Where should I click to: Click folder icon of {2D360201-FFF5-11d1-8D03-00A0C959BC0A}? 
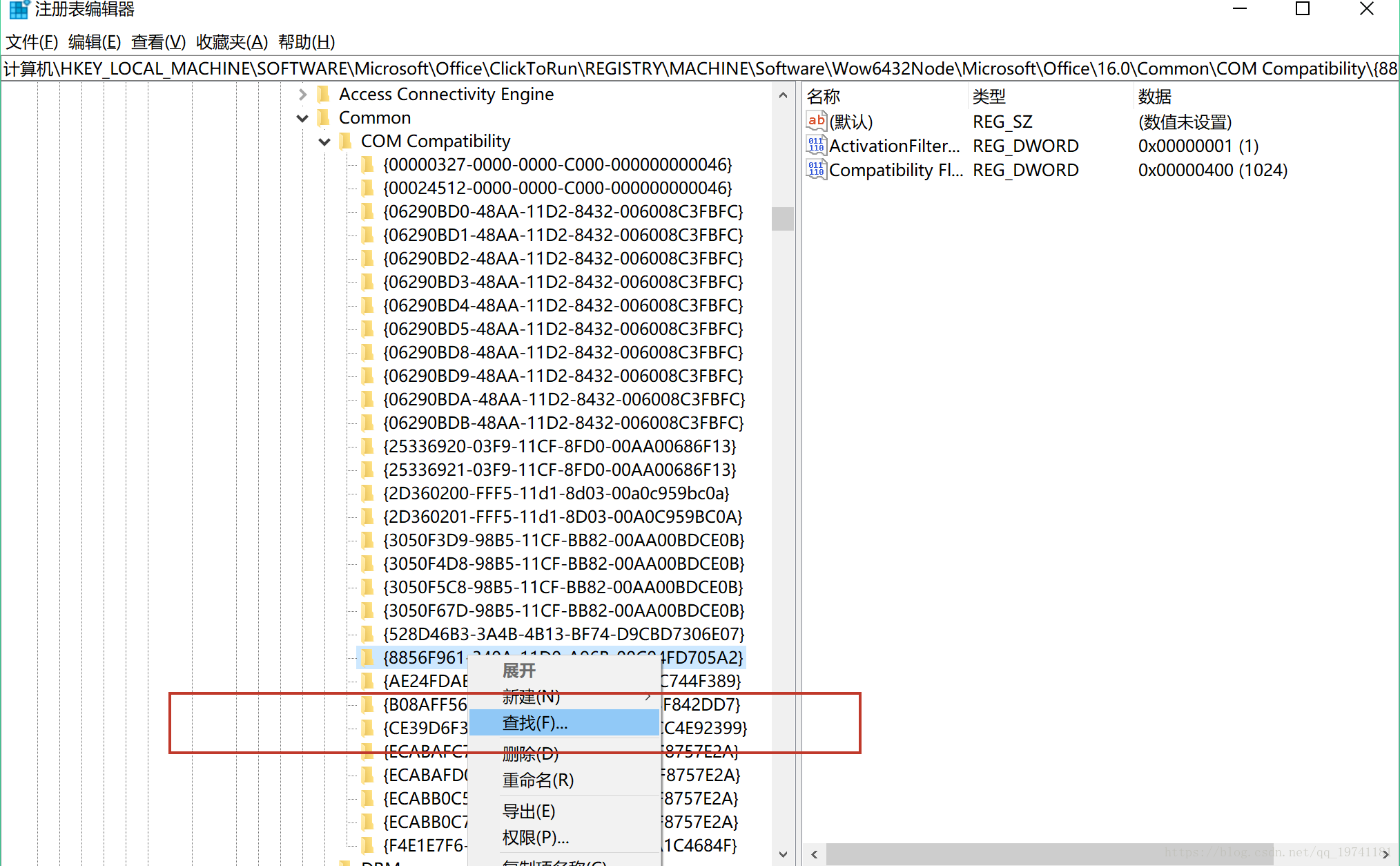point(368,517)
